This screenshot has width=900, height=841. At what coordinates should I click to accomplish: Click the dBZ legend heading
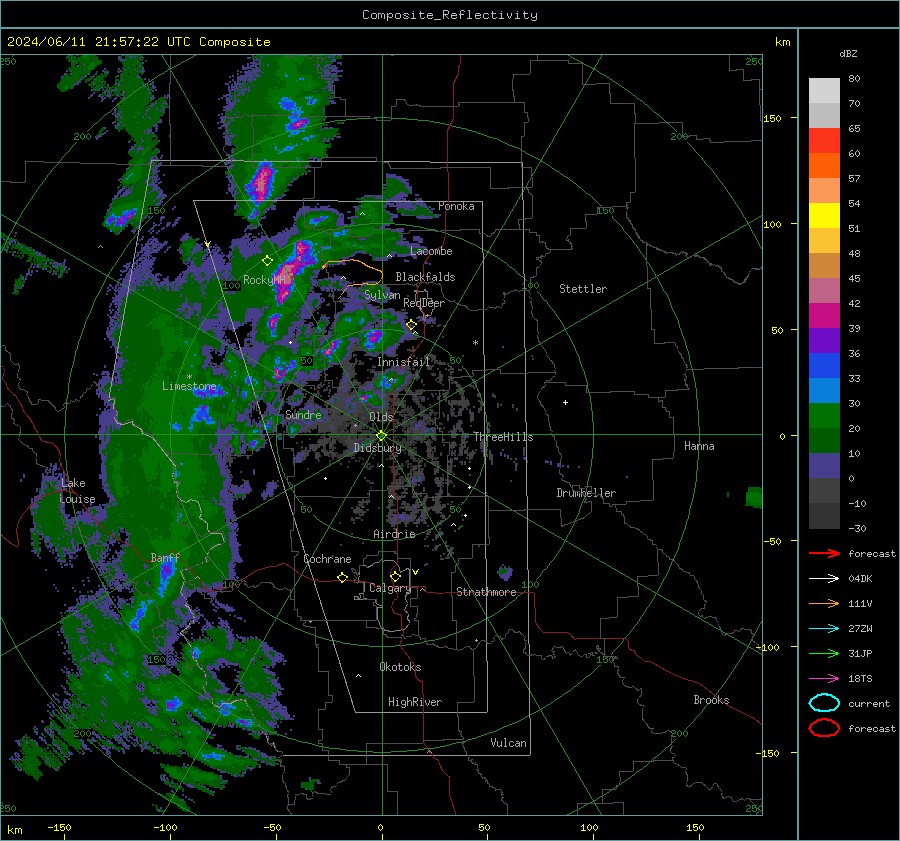pyautogui.click(x=848, y=53)
